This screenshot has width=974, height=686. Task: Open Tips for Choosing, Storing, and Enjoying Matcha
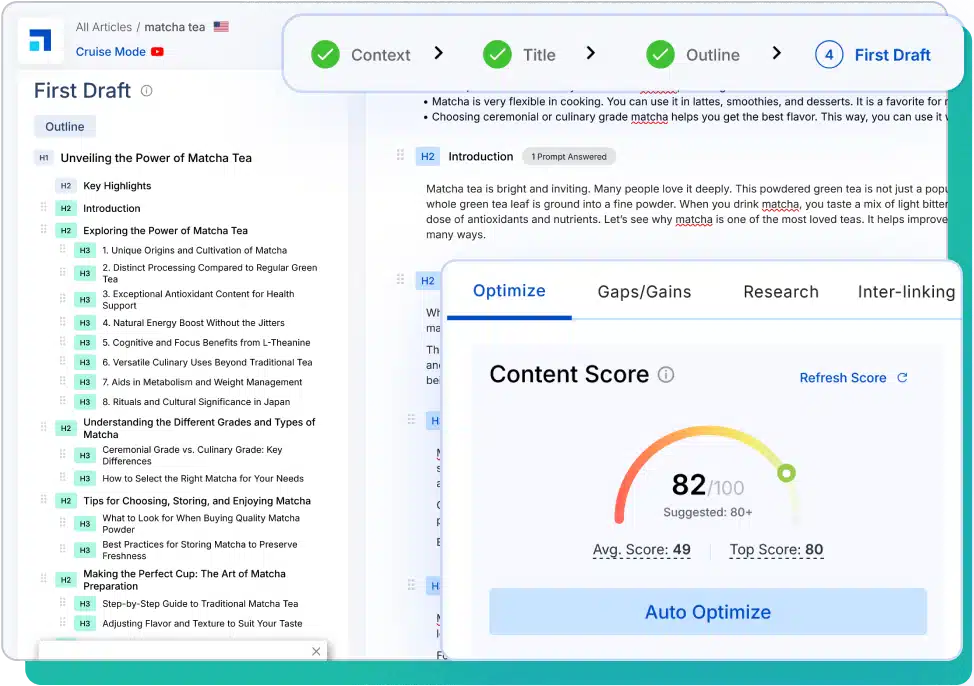196,501
